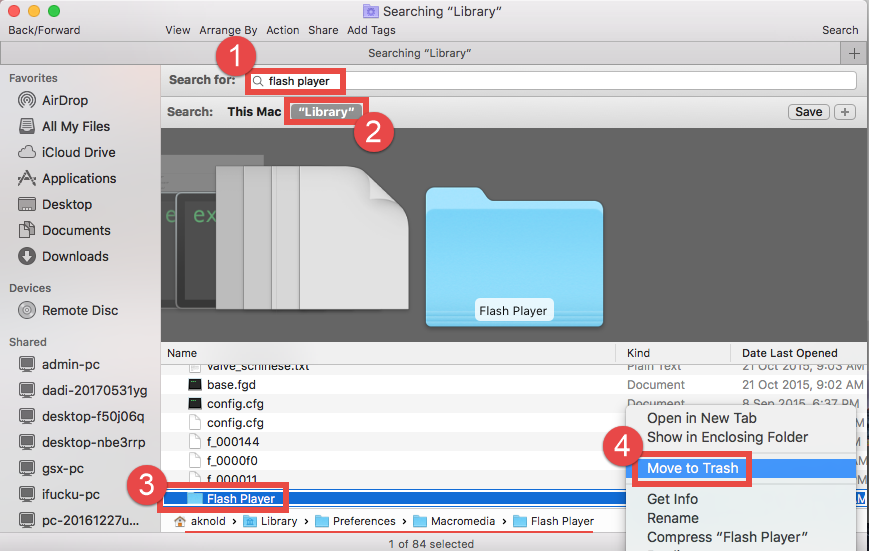The image size is (869, 551).
Task: Choose Compress "Flash Player"
Action: pyautogui.click(x=727, y=537)
